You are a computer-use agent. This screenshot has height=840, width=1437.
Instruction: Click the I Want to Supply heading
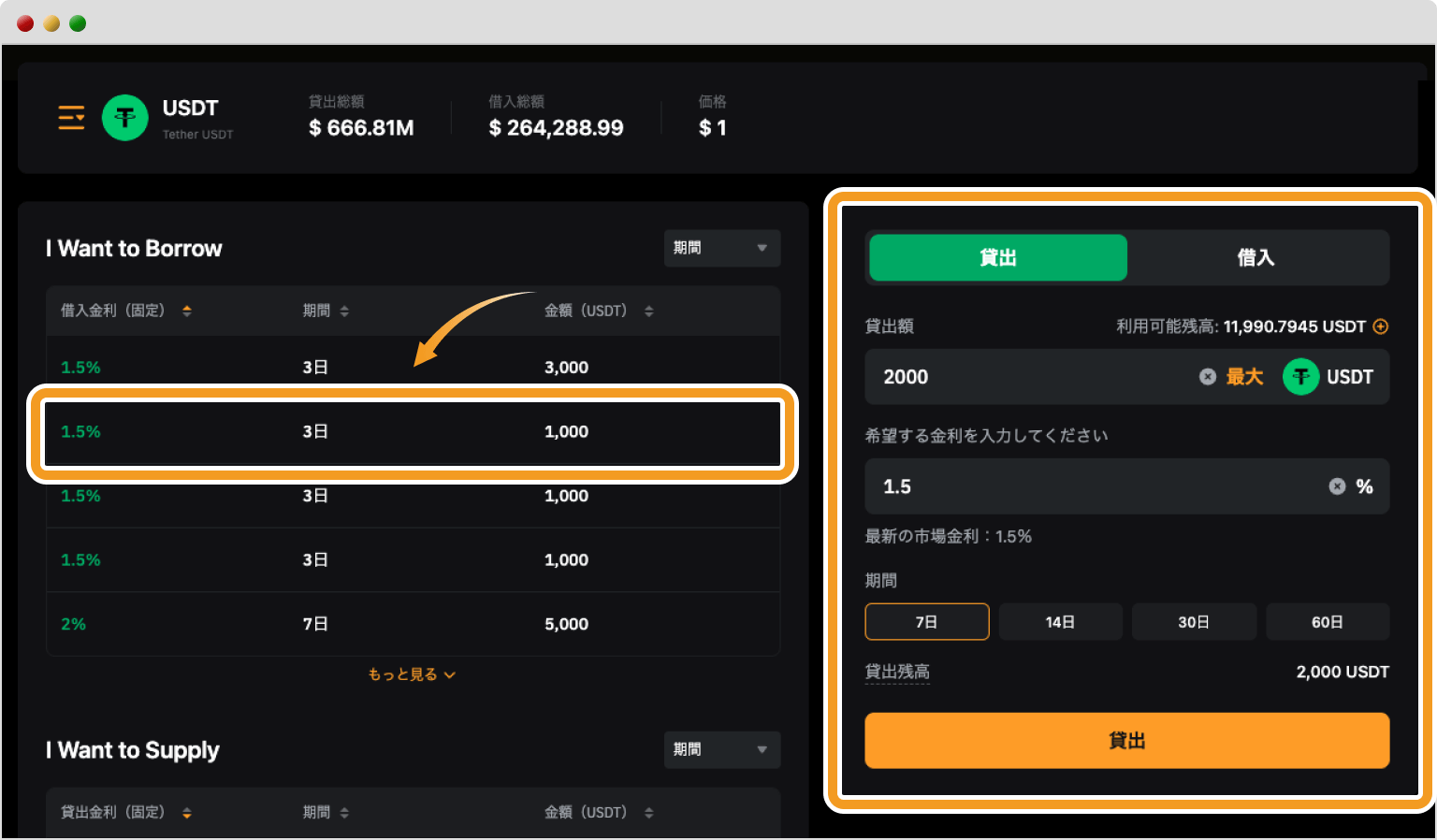[x=133, y=750]
